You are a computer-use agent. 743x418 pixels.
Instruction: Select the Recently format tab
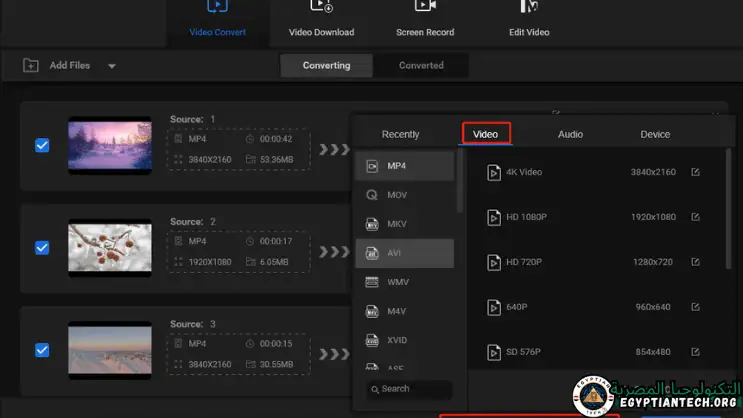(x=400, y=134)
